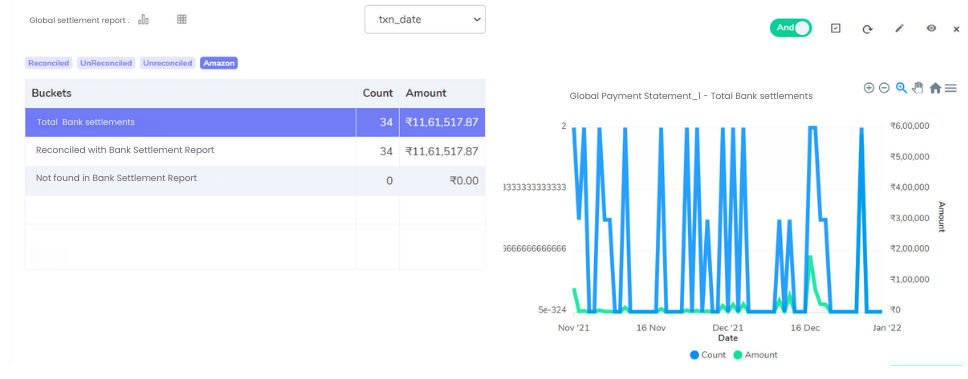
Task: Toggle the Amount legend series
Action: tap(755, 355)
